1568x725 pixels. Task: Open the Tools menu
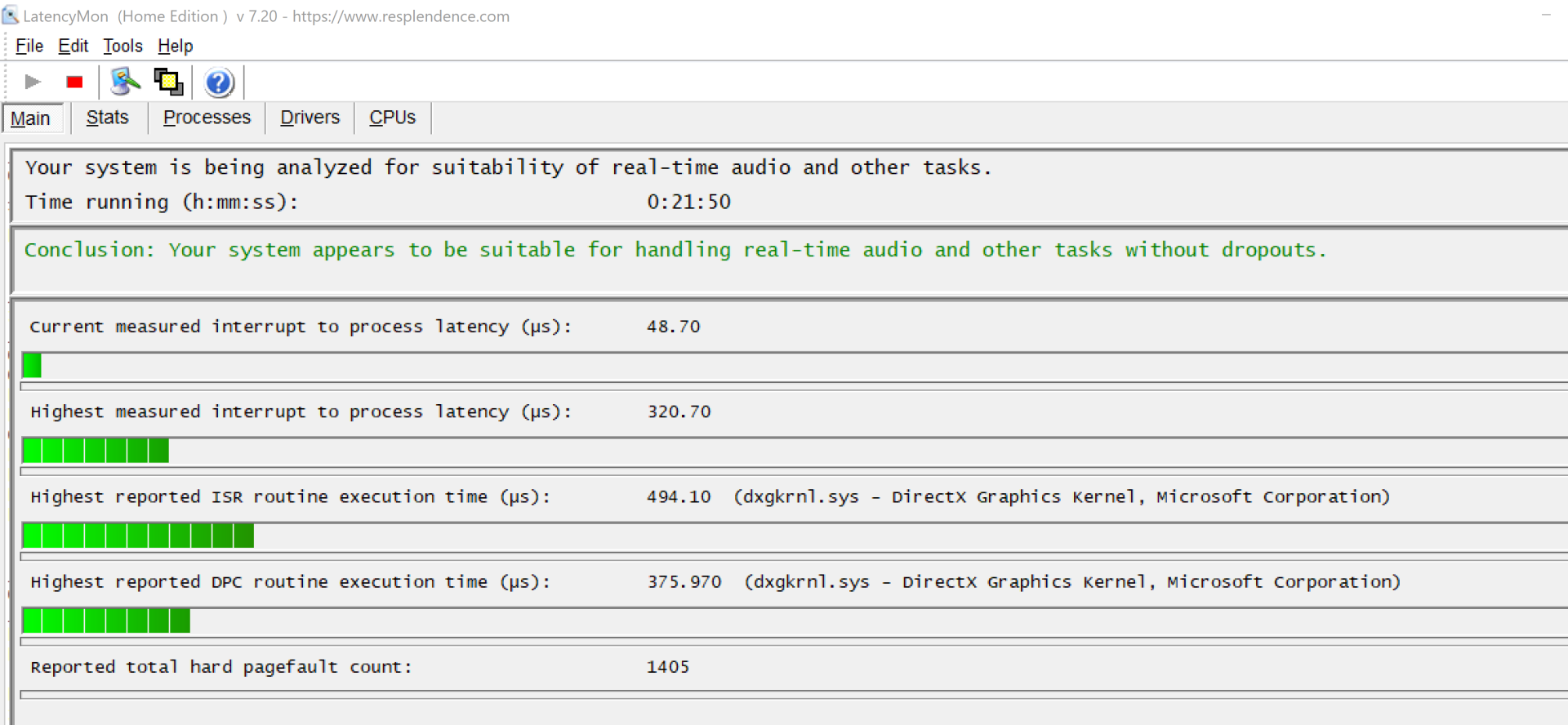[x=122, y=46]
